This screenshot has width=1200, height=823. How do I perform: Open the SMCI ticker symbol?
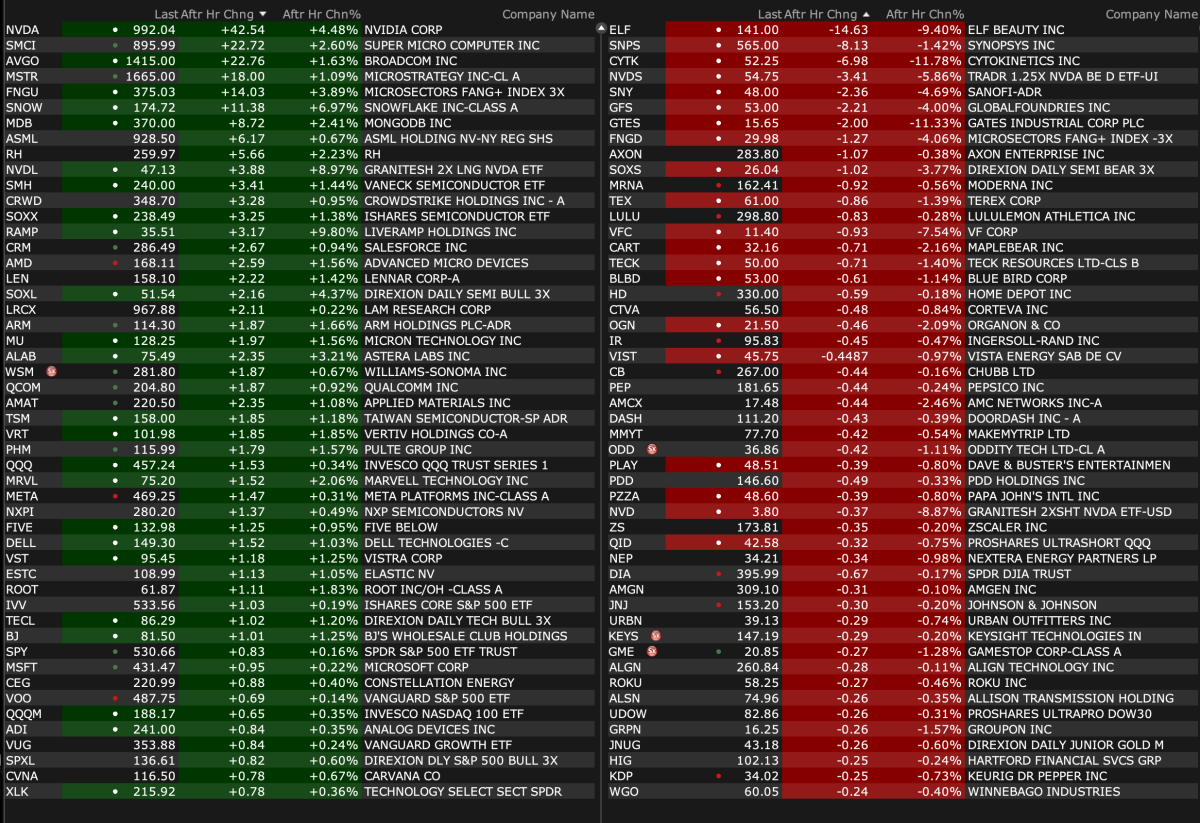[x=21, y=46]
